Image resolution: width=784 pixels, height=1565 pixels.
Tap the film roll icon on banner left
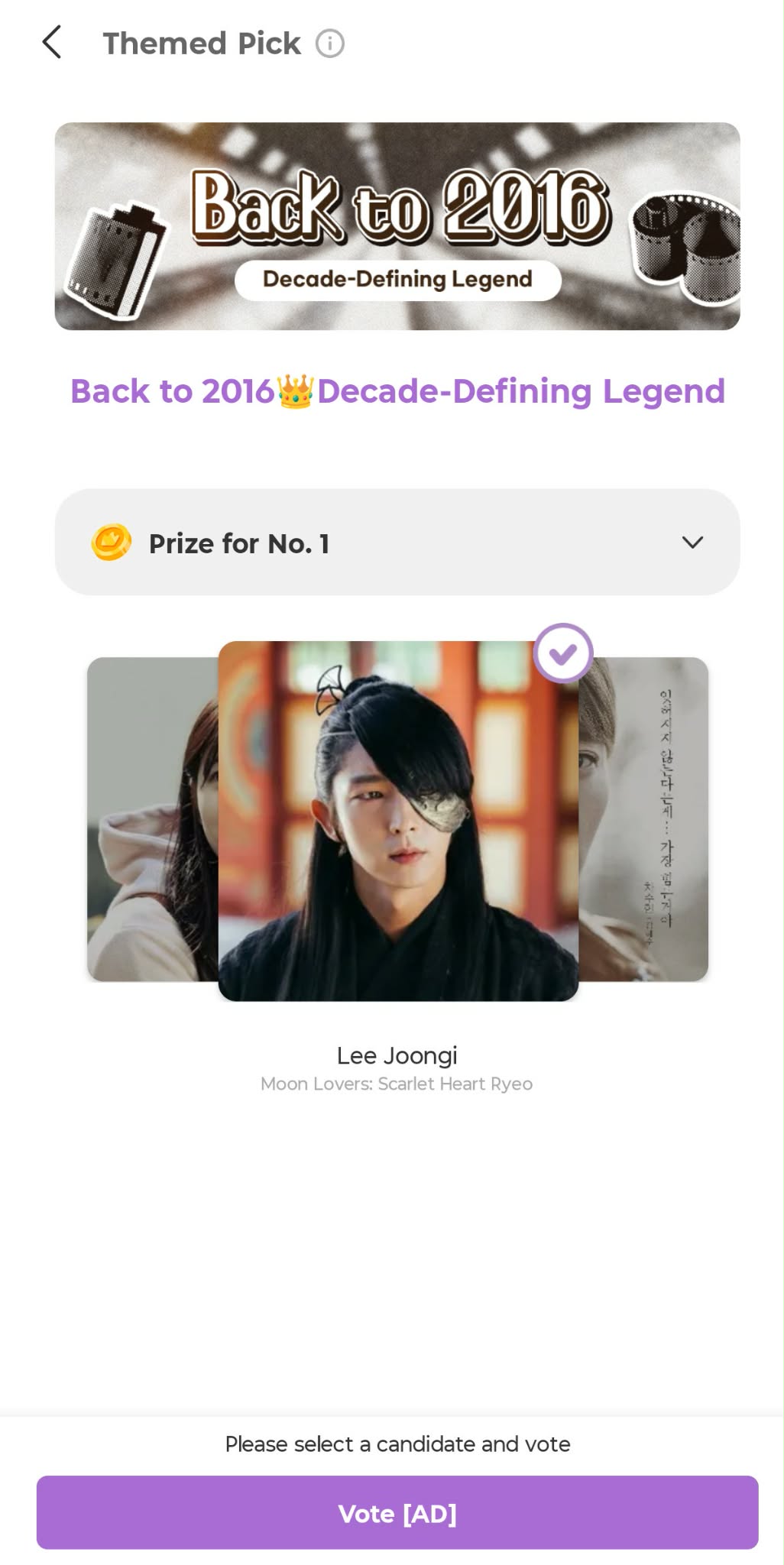point(115,261)
